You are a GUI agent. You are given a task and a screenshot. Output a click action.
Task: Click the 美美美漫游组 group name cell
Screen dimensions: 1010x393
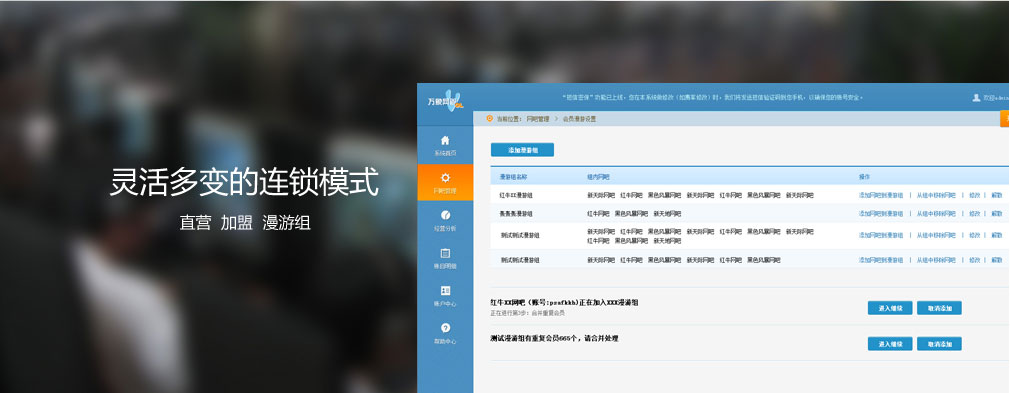(x=516, y=213)
